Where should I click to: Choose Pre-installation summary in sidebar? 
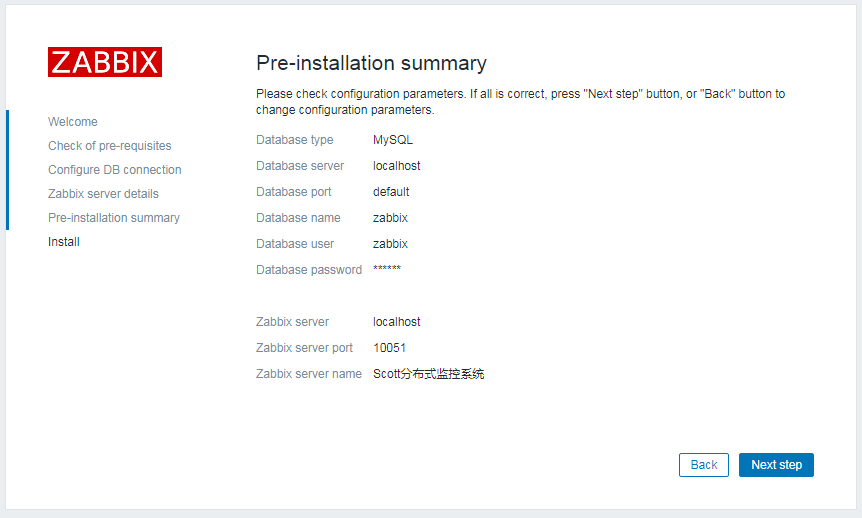(x=114, y=218)
